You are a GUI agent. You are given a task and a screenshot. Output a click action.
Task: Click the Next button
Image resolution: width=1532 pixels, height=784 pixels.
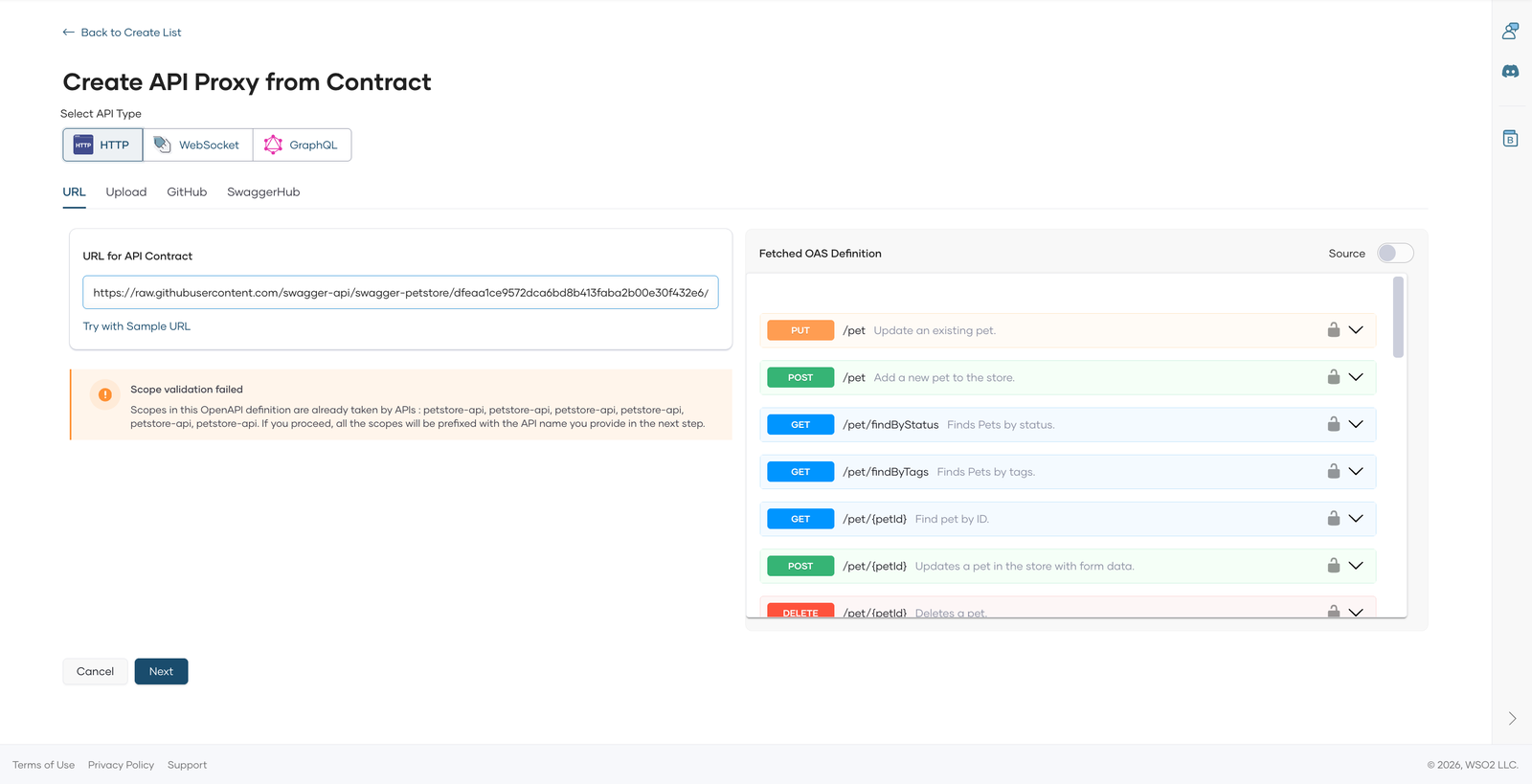point(161,672)
